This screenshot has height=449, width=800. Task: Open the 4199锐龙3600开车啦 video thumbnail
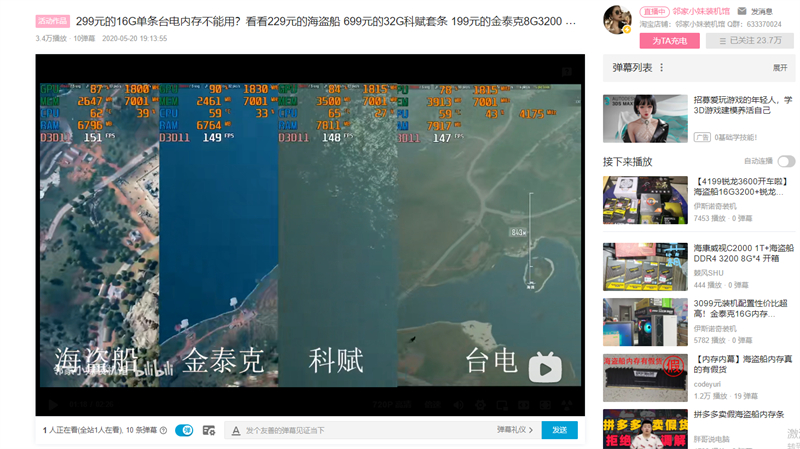645,200
